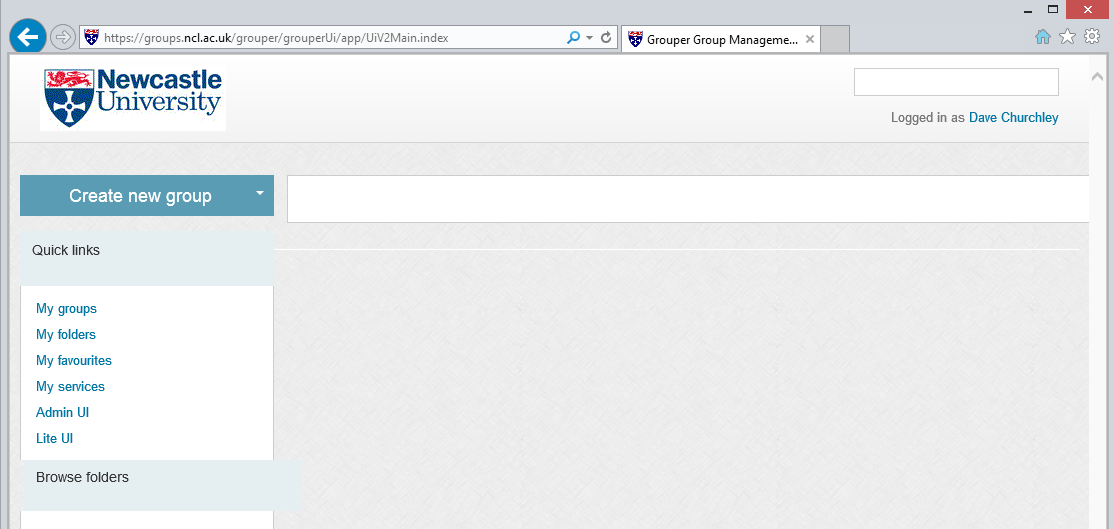Click the search box above Logged in
This screenshot has width=1114, height=529.
click(x=955, y=82)
